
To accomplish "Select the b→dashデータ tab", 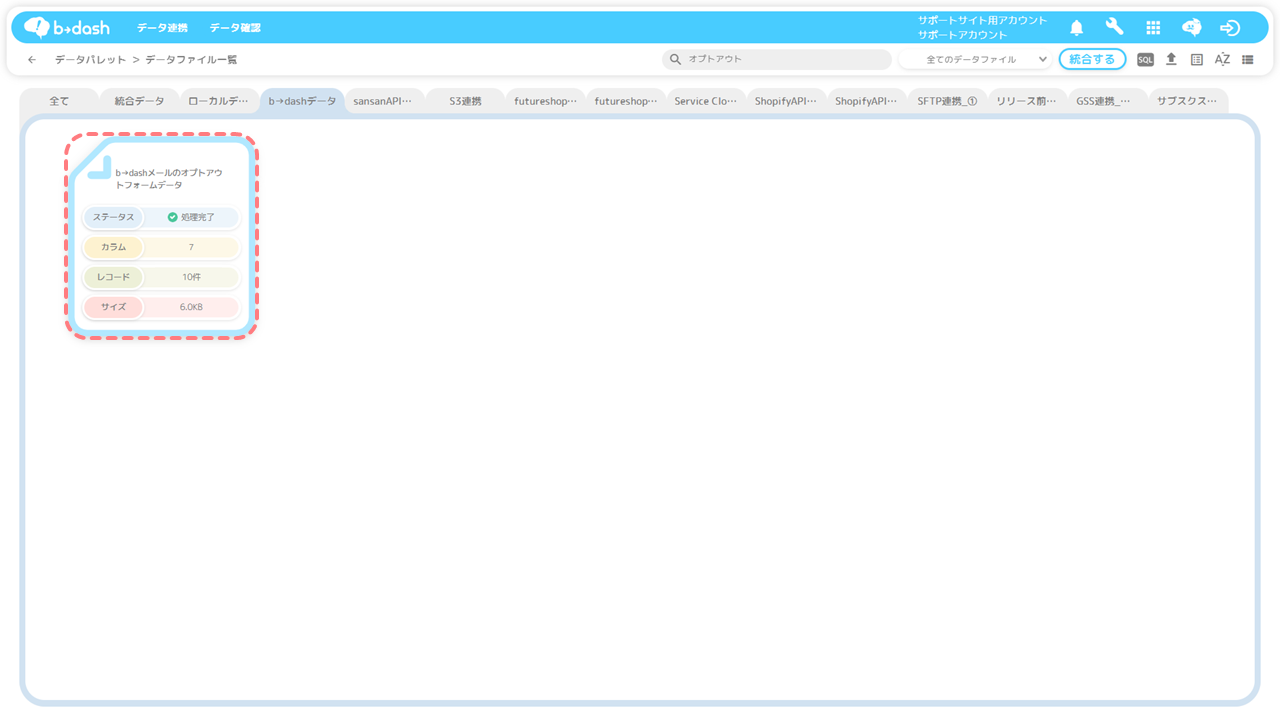I will click(302, 101).
